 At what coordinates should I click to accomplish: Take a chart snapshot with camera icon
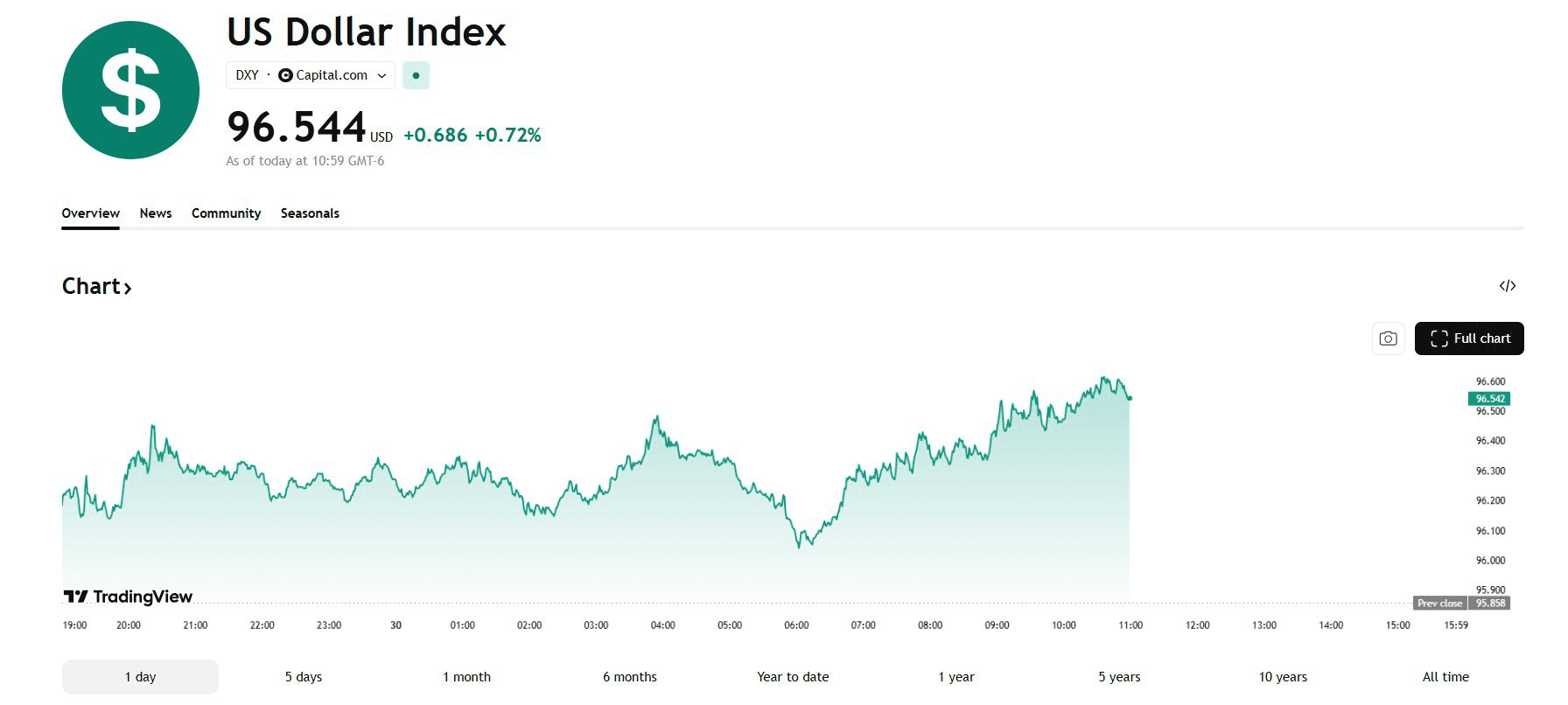(x=1388, y=339)
